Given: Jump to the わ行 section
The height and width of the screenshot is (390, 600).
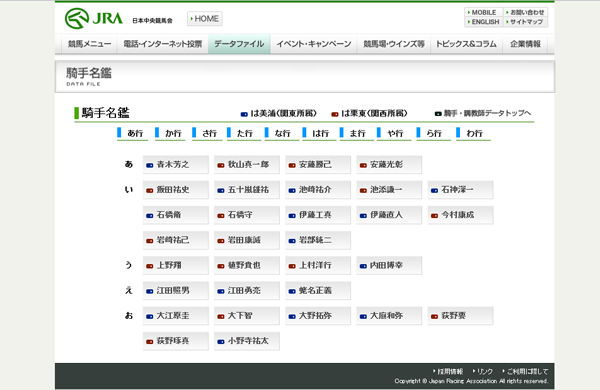Looking at the screenshot, I should 473,134.
